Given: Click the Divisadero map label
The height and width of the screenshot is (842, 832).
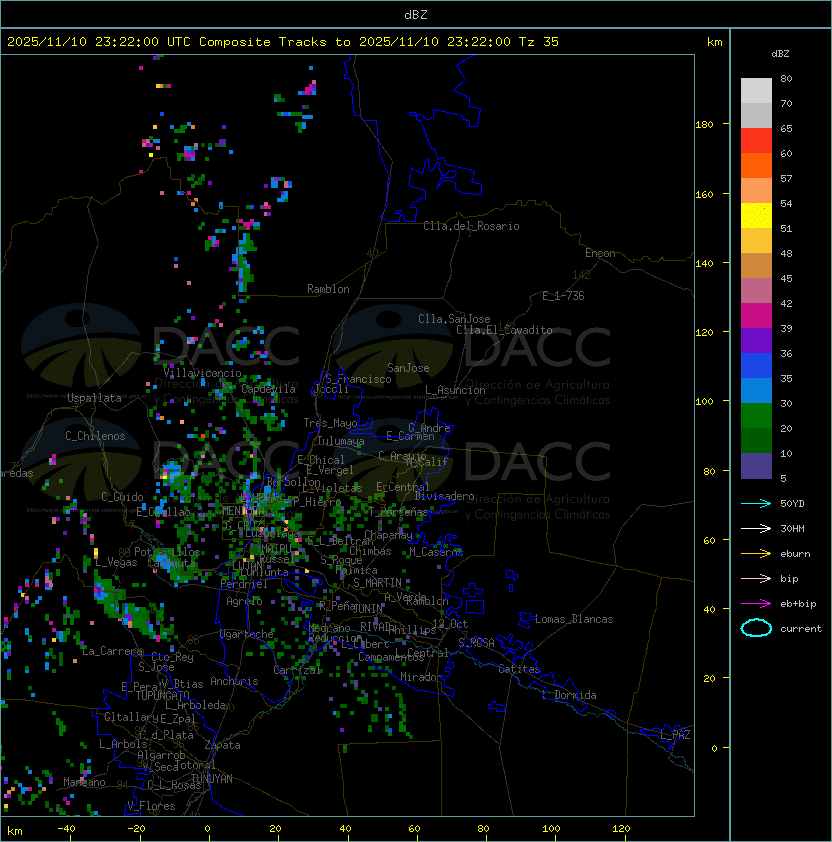Looking at the screenshot, I should click(444, 496).
